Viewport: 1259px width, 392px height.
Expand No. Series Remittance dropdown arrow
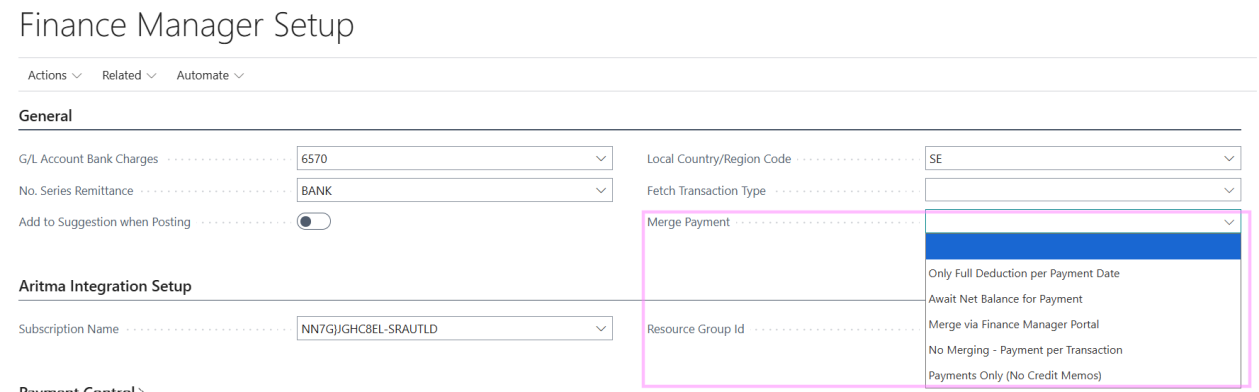[x=600, y=190]
